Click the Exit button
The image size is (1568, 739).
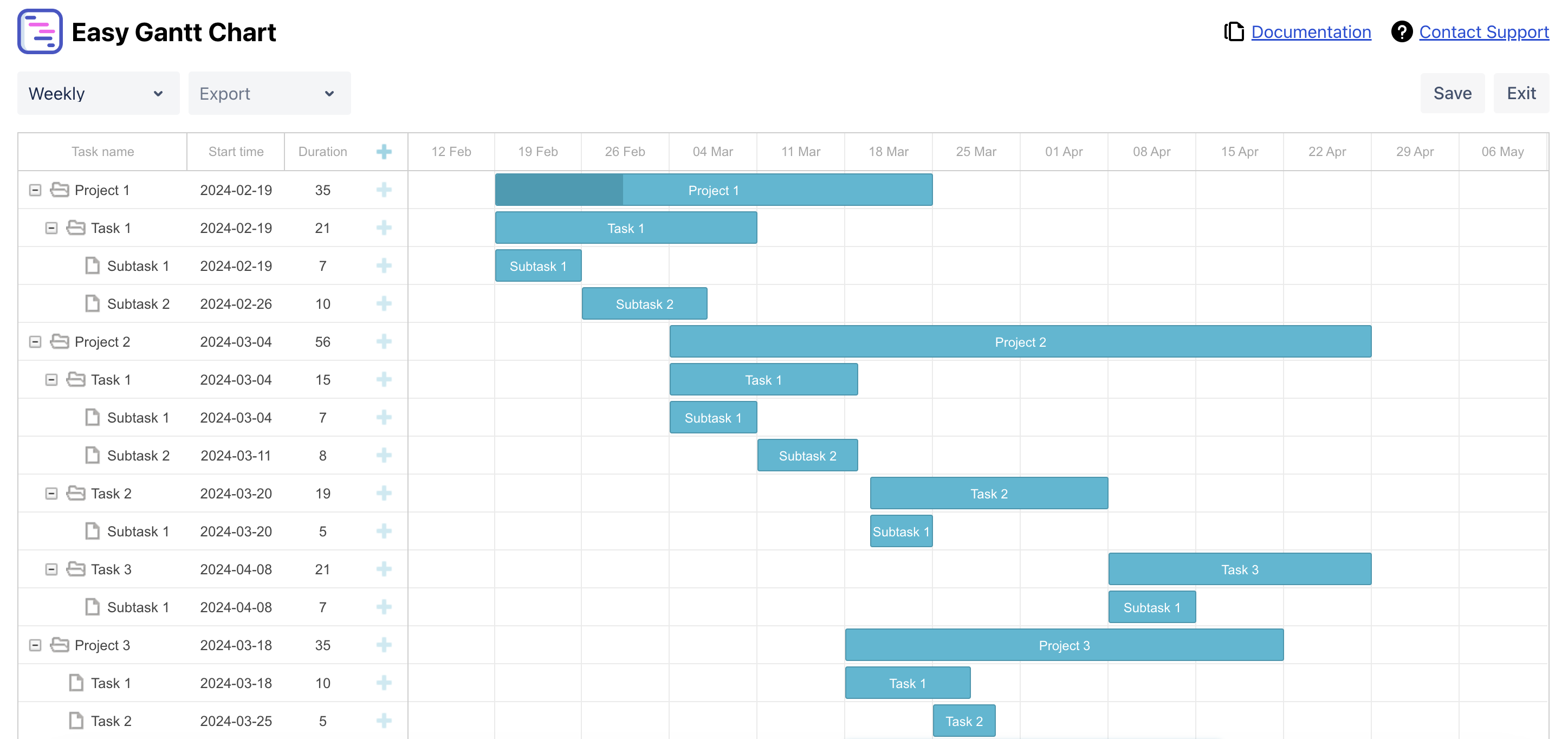(1521, 92)
